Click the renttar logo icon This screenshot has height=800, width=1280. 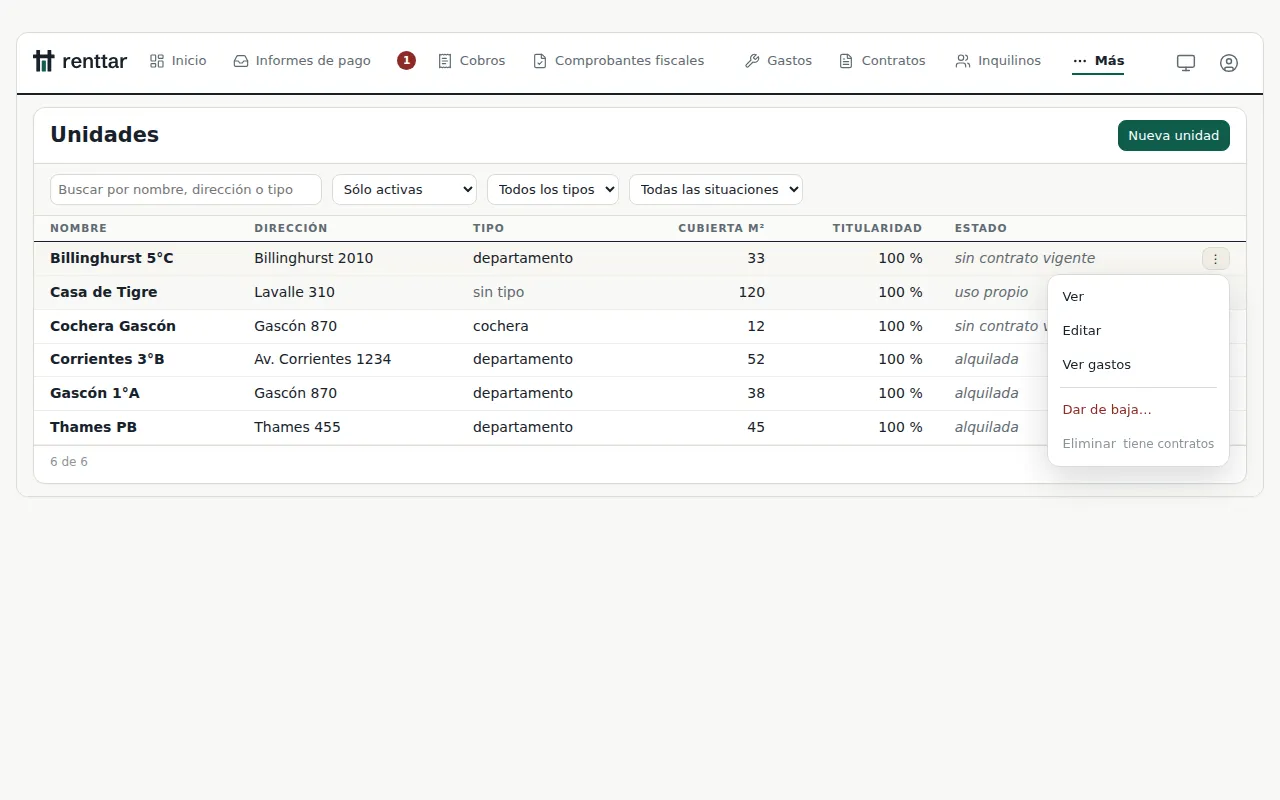(43, 61)
